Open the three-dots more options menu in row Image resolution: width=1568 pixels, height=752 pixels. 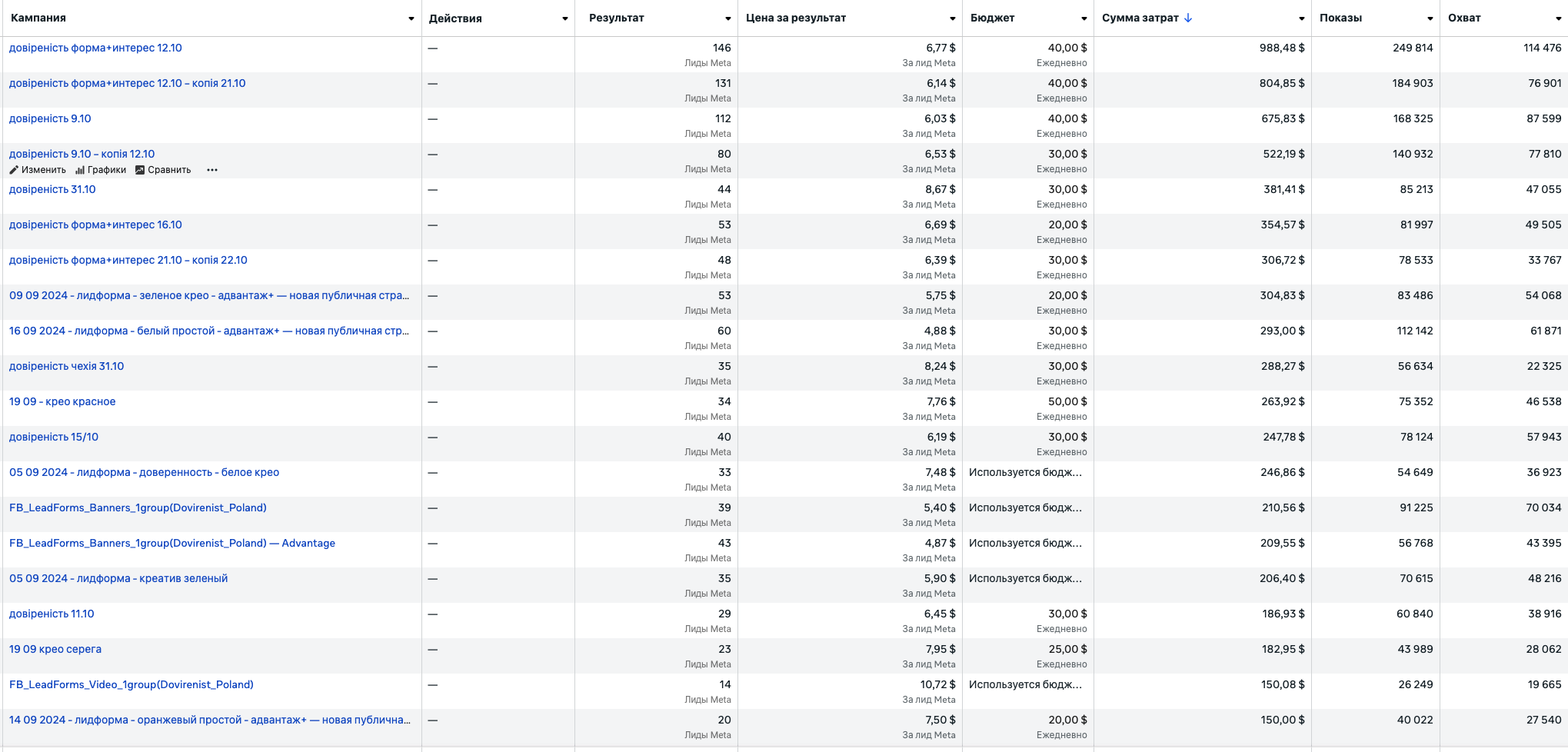(x=212, y=170)
